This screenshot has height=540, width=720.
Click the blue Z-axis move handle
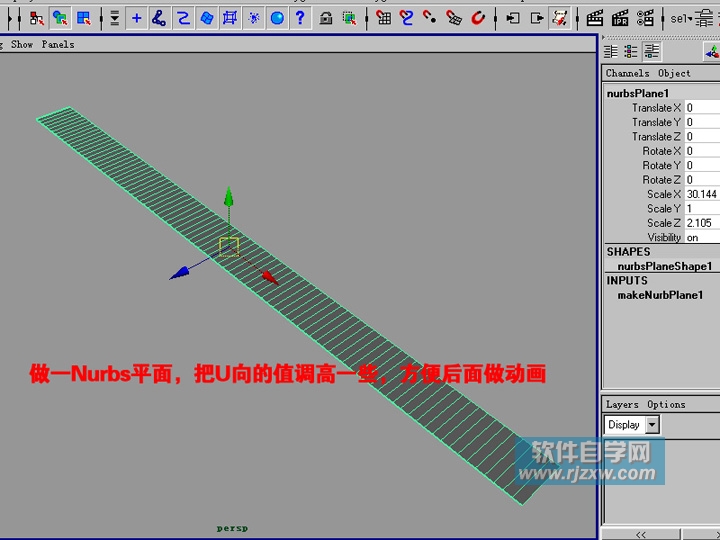[x=179, y=273]
